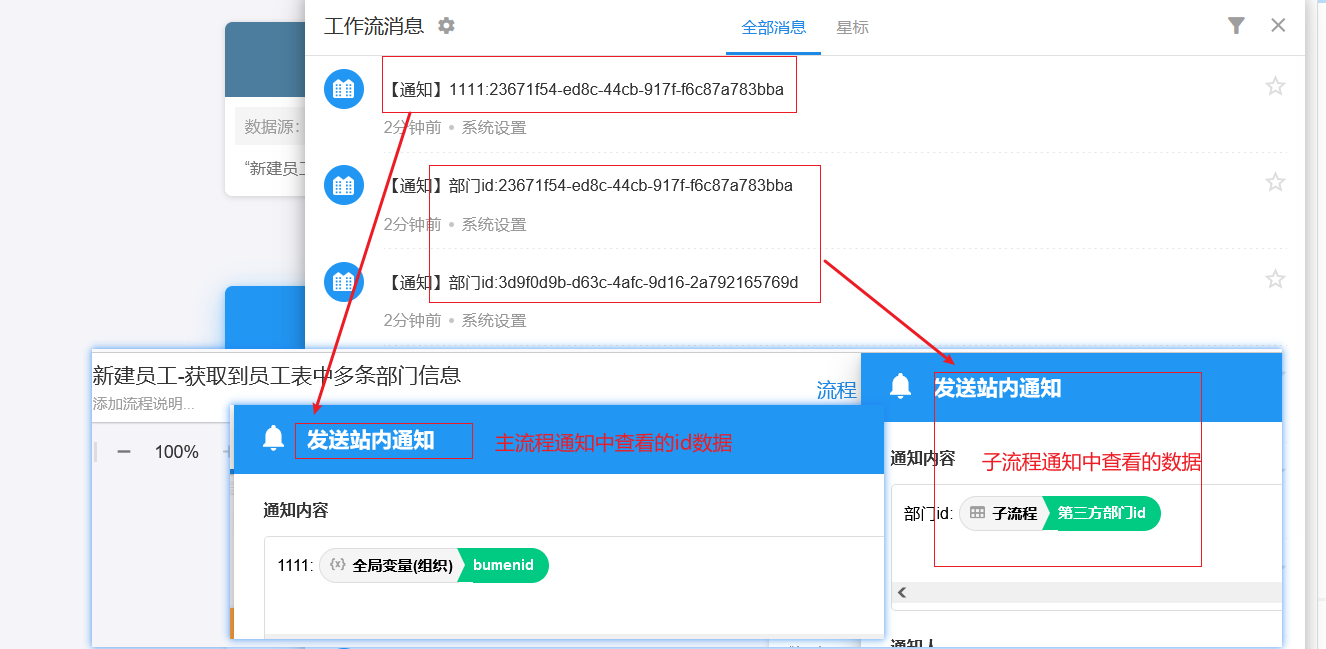Viewport: 1326px width, 649px height.
Task: Click avatar icon of 部门id:23671f54 notification
Action: point(343,185)
